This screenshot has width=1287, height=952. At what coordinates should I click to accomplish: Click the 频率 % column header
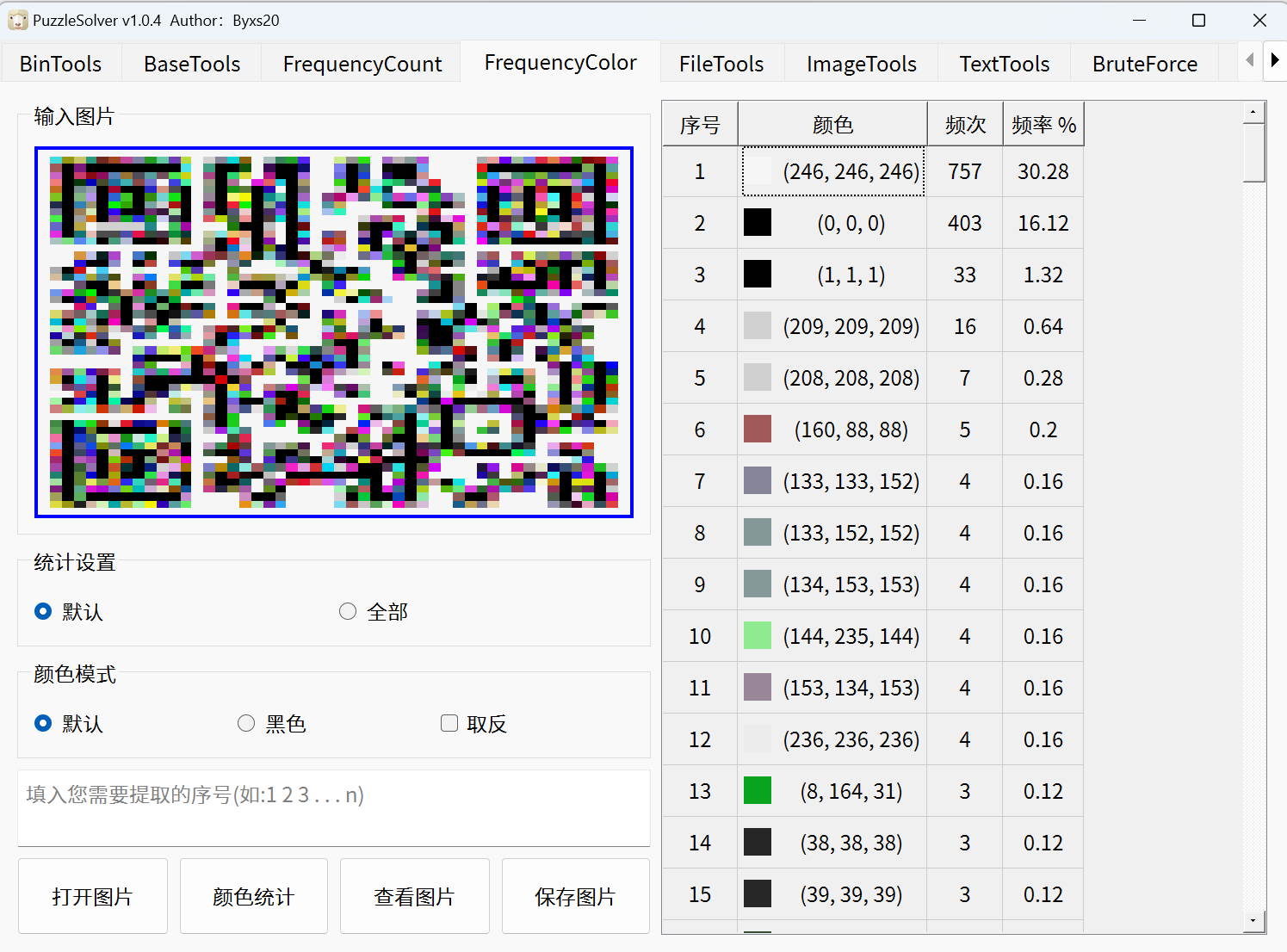pos(1043,125)
